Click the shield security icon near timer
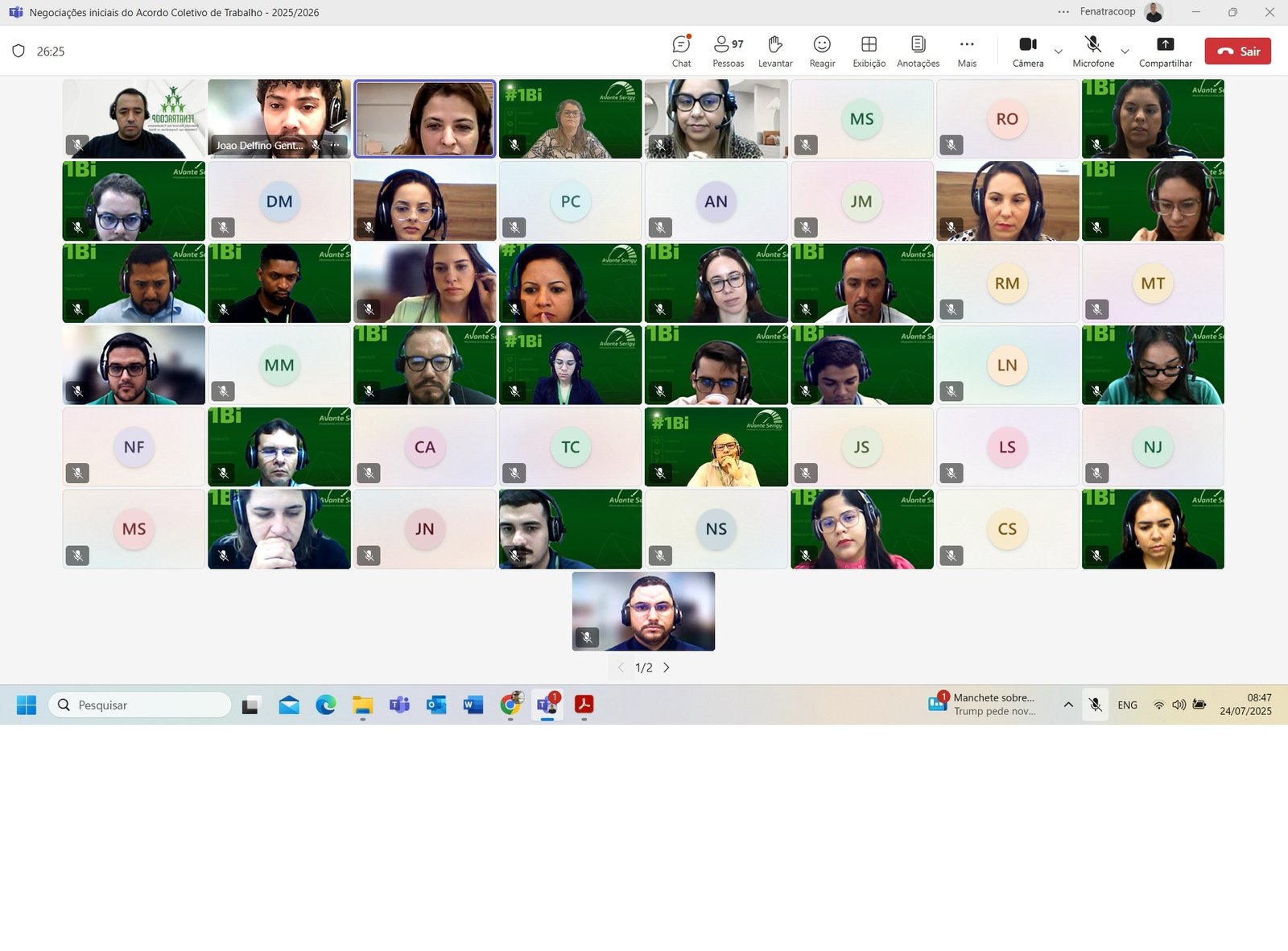1288x951 pixels. tap(19, 52)
